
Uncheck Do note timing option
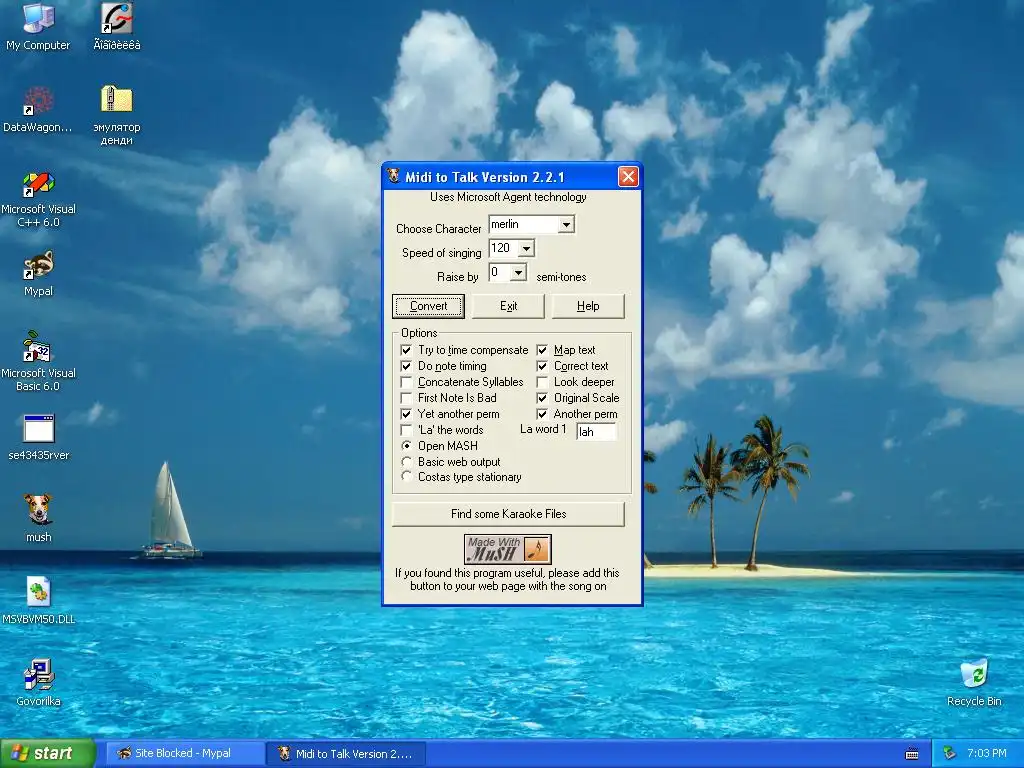[406, 366]
